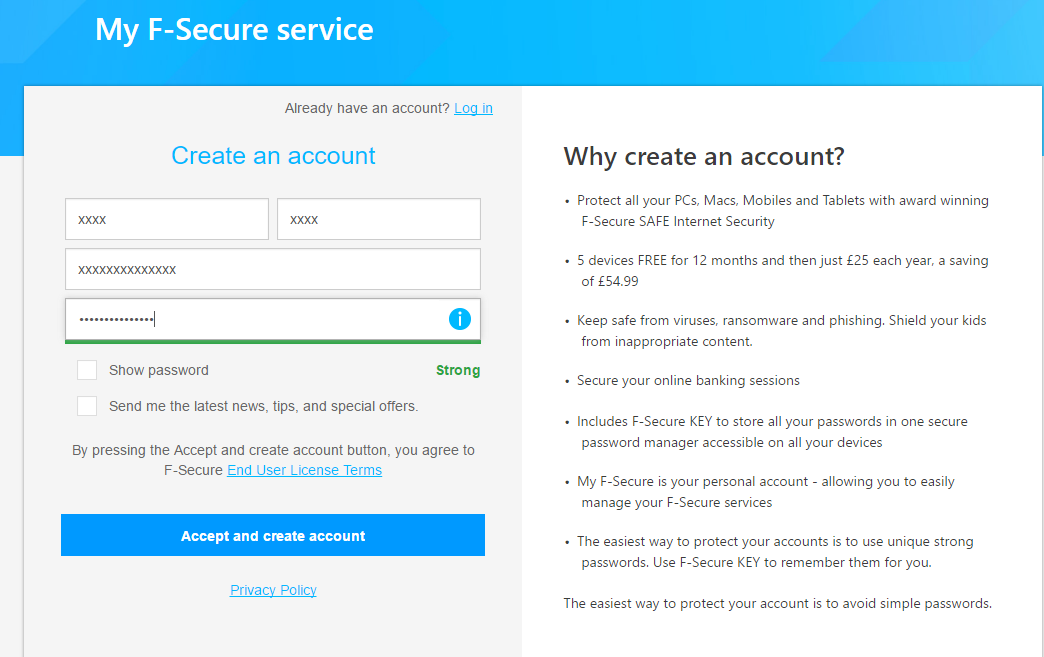Screen dimensions: 1044x657
Task: Click the 'Already have an account?' text
Action: pos(367,108)
